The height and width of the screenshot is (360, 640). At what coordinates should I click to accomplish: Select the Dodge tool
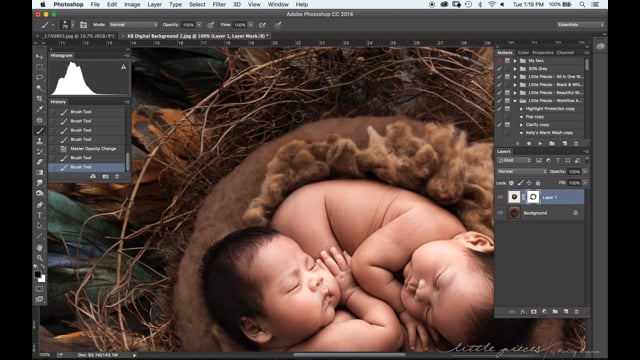(x=39, y=193)
